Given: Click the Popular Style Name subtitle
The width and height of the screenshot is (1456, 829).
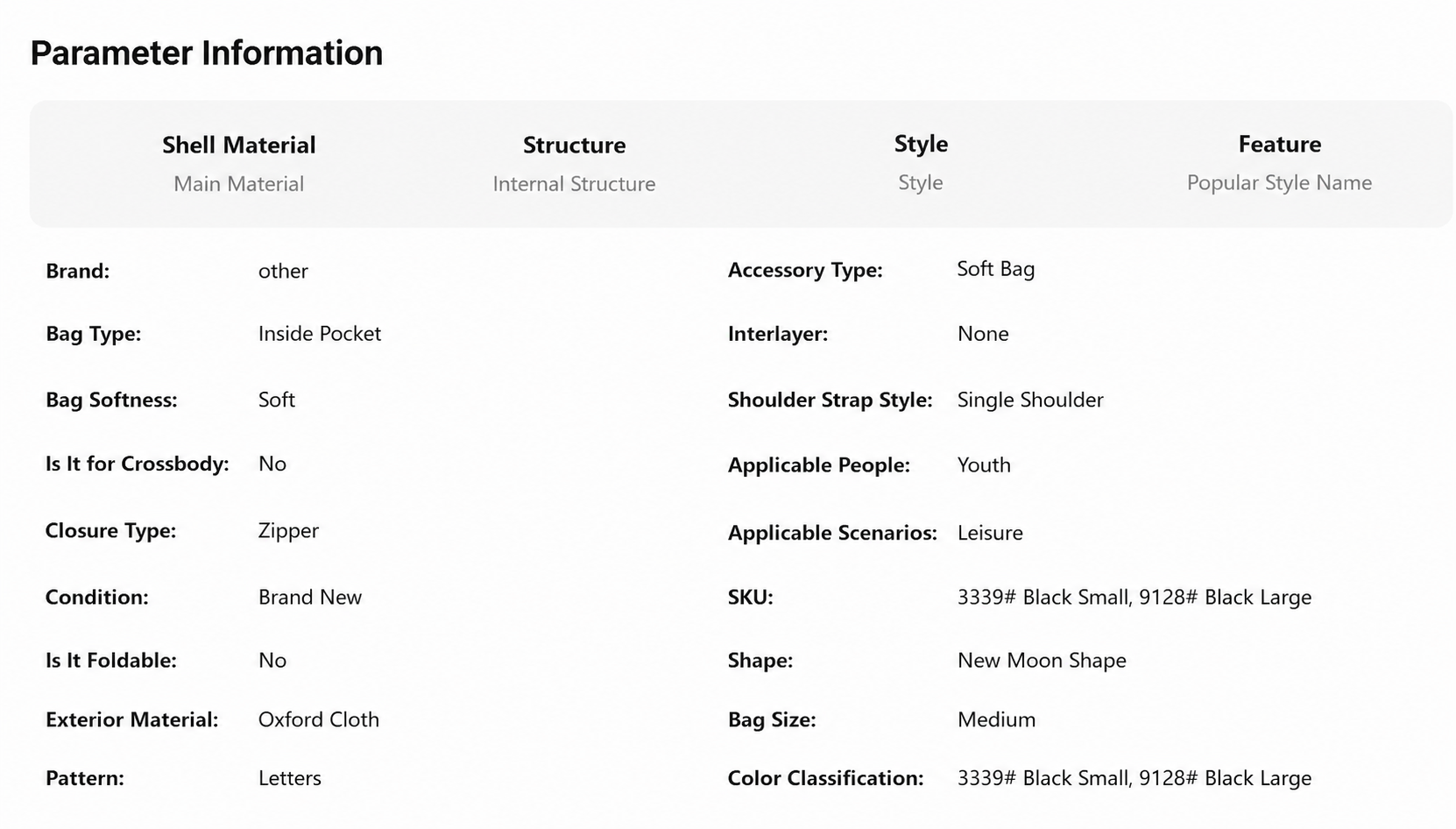Looking at the screenshot, I should pyautogui.click(x=1279, y=183).
